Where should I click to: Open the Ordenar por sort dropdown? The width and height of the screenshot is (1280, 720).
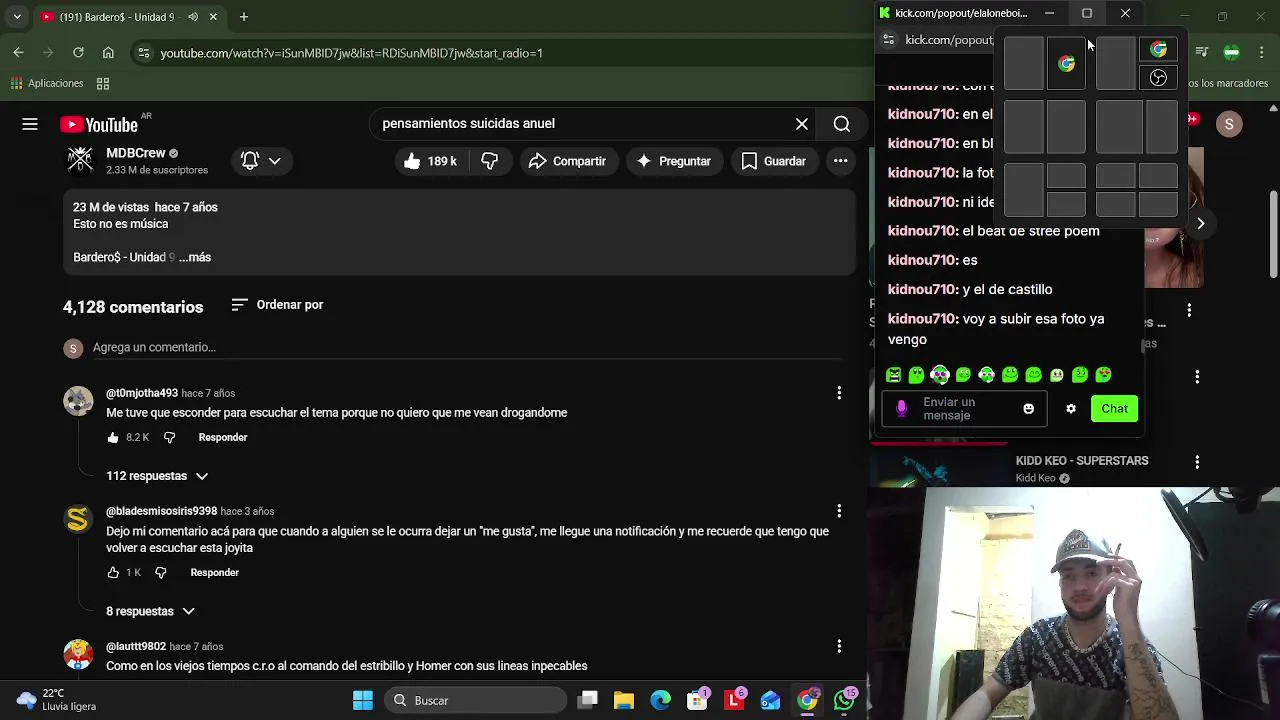[277, 305]
